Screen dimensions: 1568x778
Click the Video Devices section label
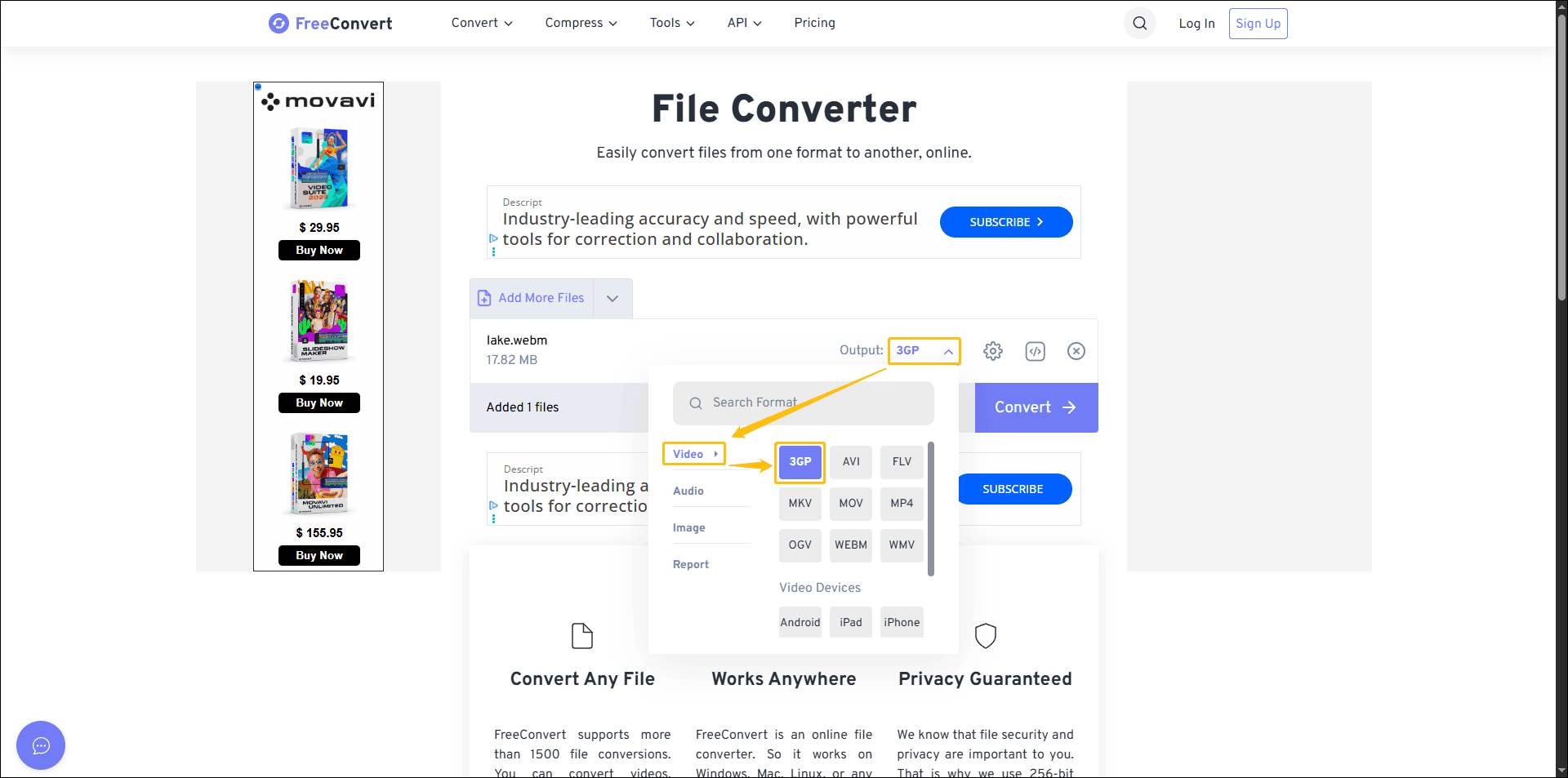[820, 588]
